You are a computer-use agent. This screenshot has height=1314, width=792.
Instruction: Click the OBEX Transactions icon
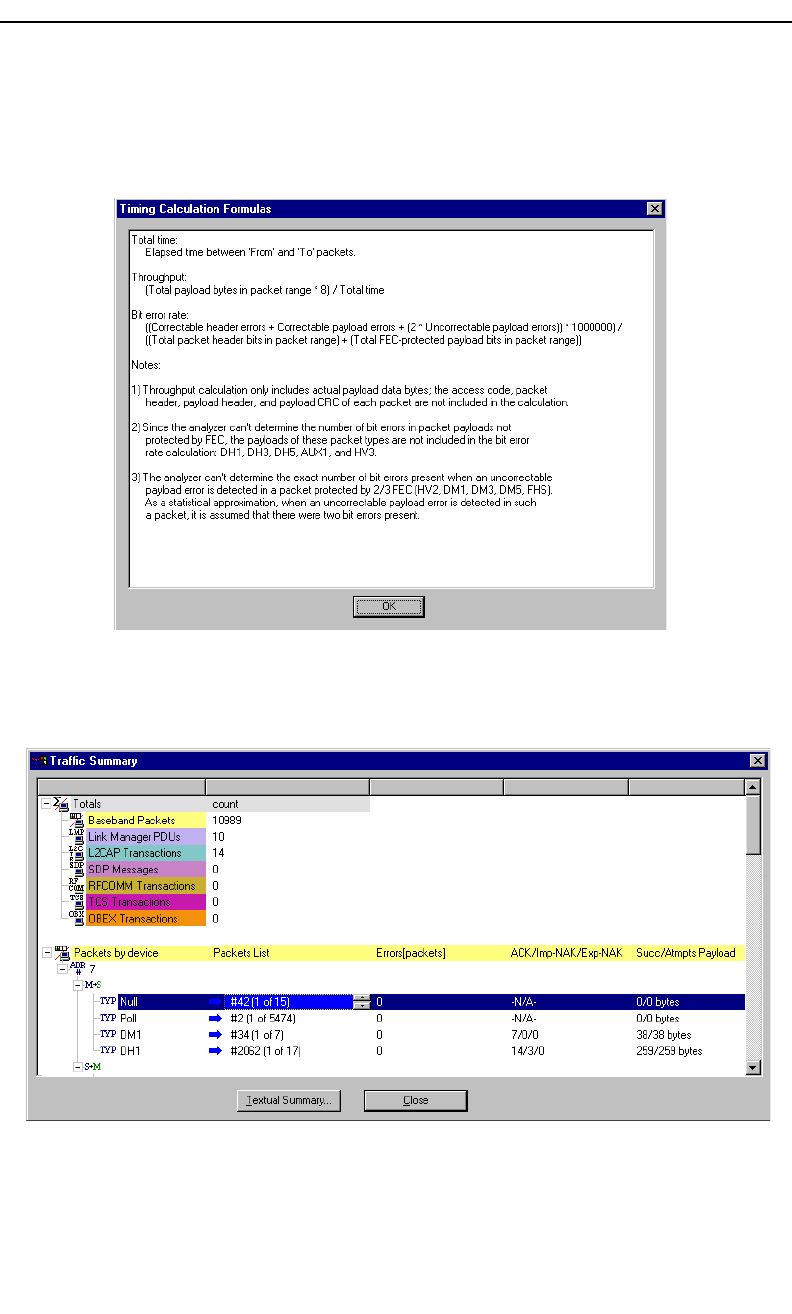point(76,918)
